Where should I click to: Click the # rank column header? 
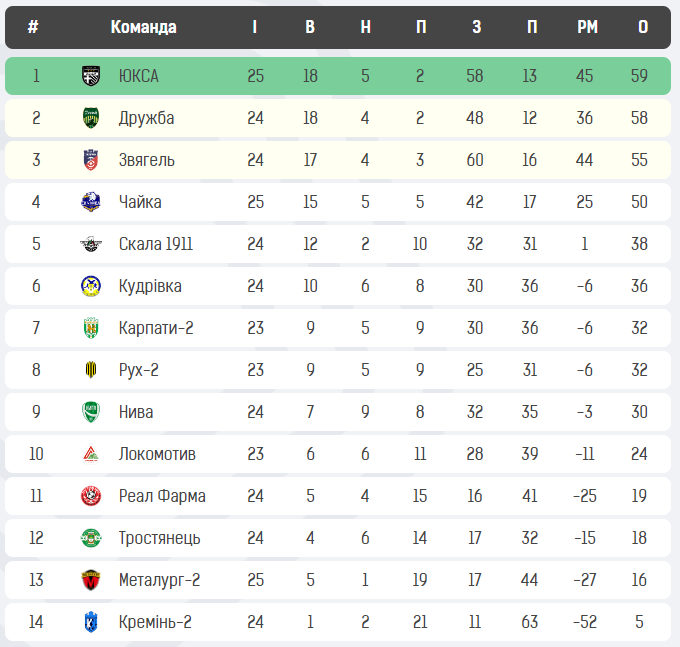pyautogui.click(x=33, y=27)
